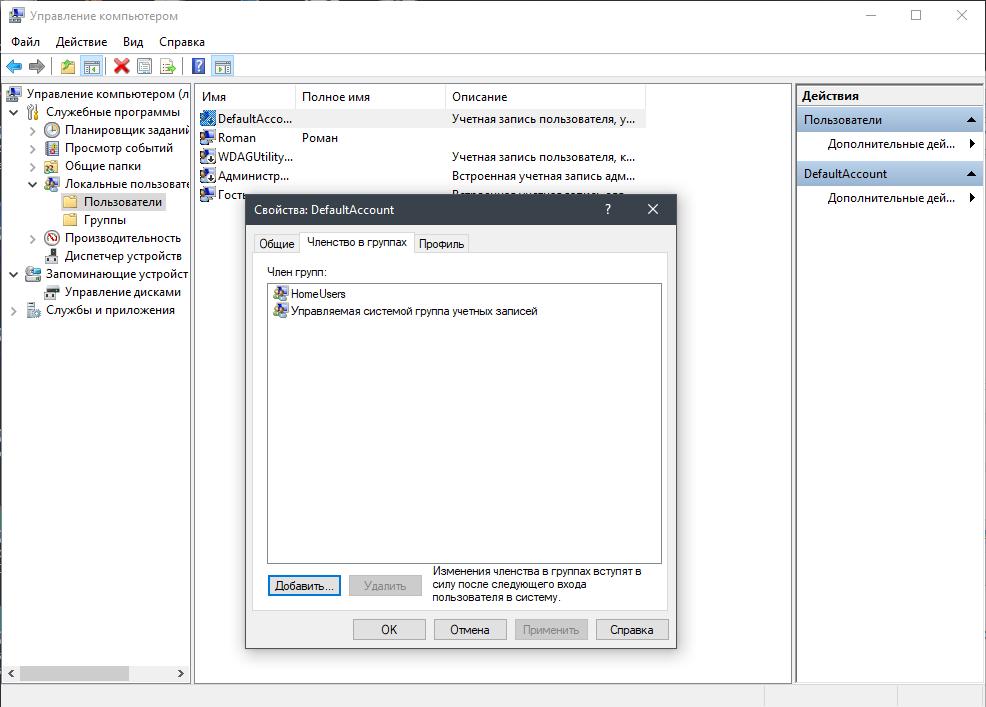Click the Администратор account icon
Screen dimensions: 986x707
pyautogui.click(x=208, y=175)
